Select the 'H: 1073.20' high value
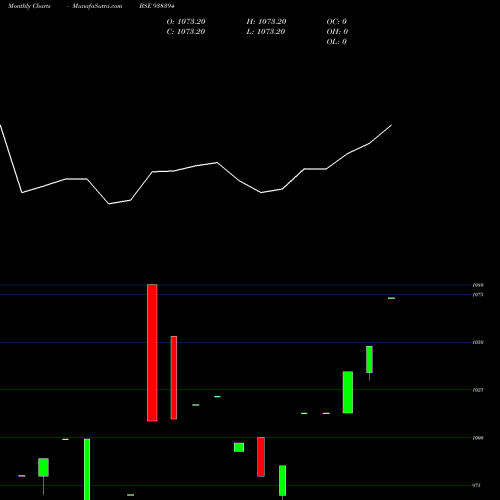Screen dimensions: 500x500 pyautogui.click(x=266, y=22)
